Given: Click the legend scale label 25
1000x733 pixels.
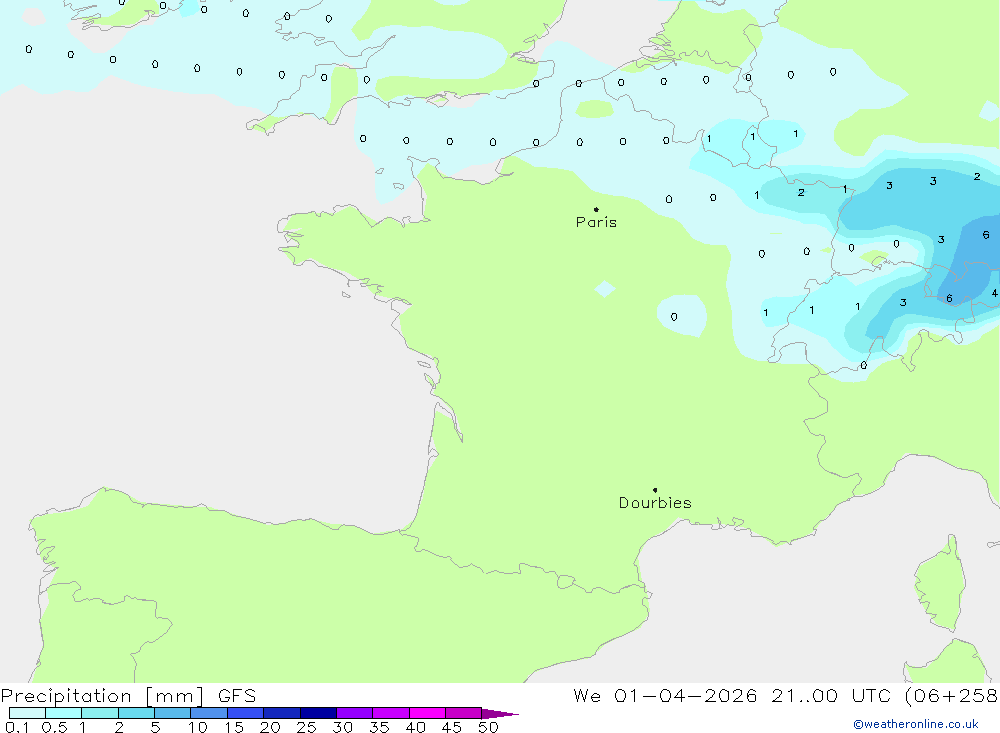Looking at the screenshot, I should point(306,727).
